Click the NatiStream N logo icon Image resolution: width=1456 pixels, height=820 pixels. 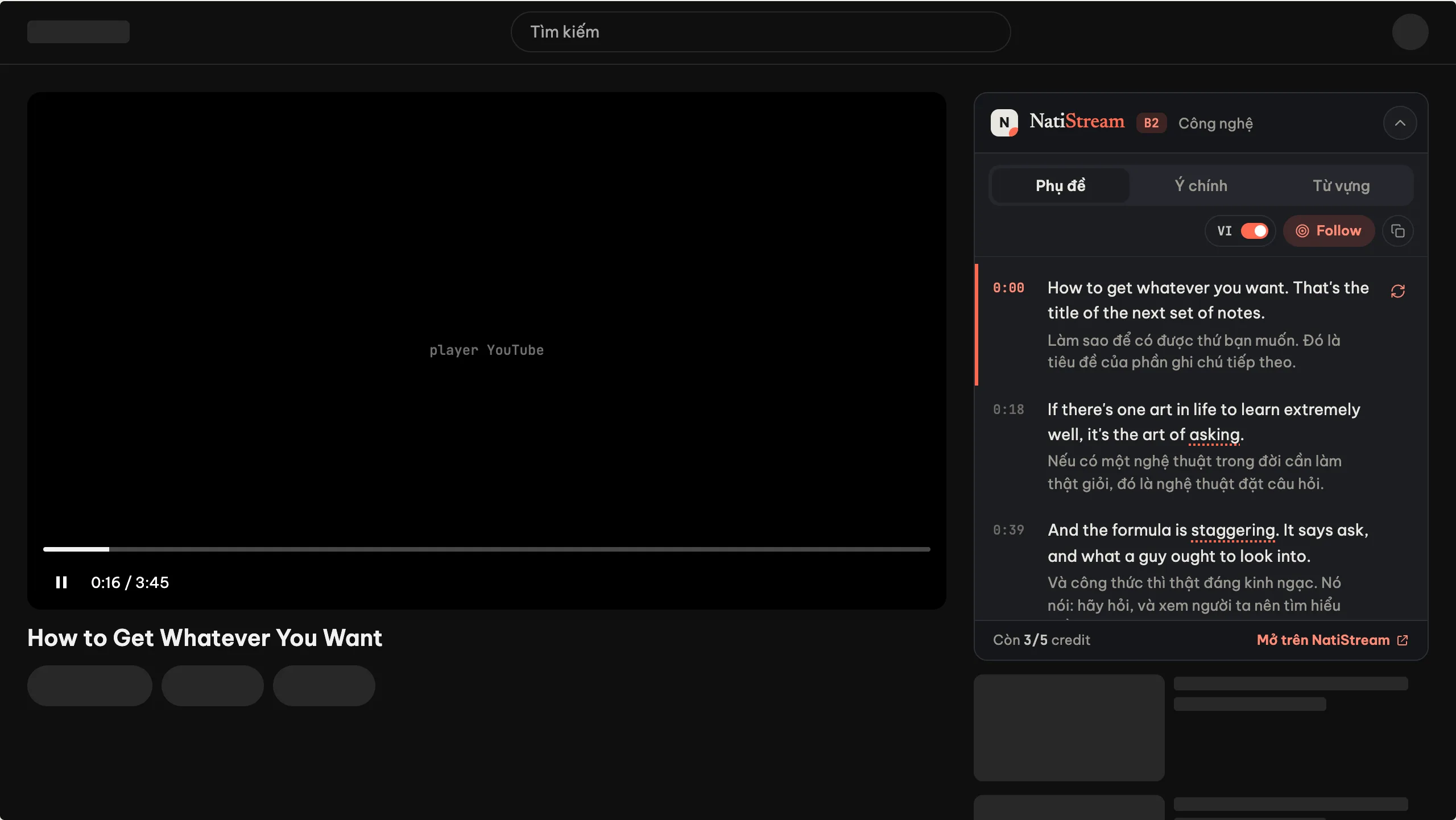1004,123
